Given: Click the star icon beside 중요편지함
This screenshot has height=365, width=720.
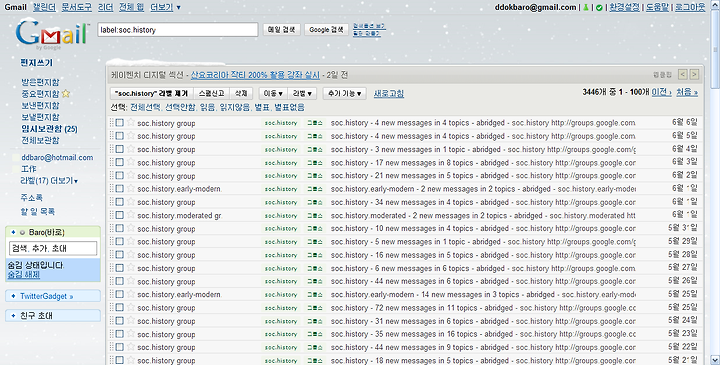Looking at the screenshot, I should [x=66, y=94].
